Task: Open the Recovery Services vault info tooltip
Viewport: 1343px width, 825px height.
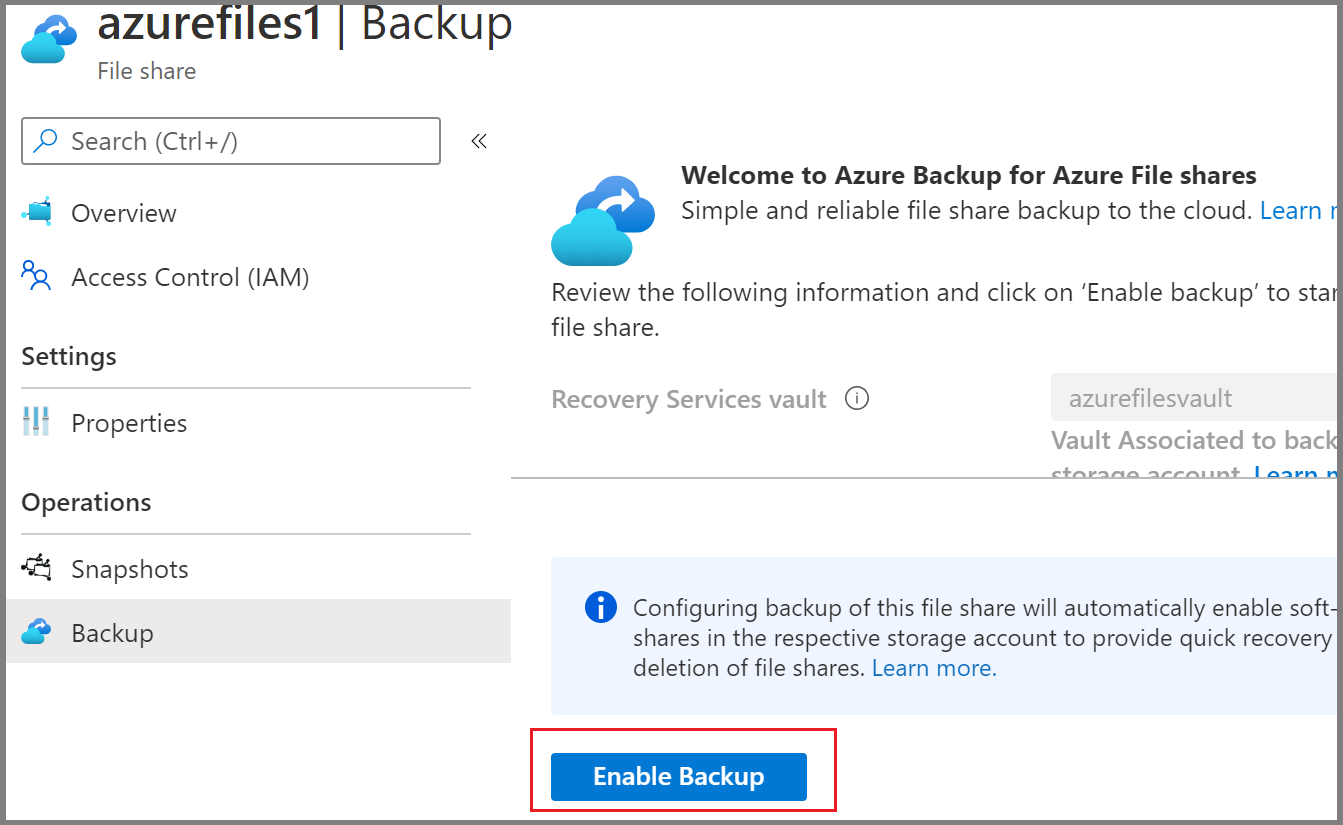Action: pyautogui.click(x=857, y=398)
